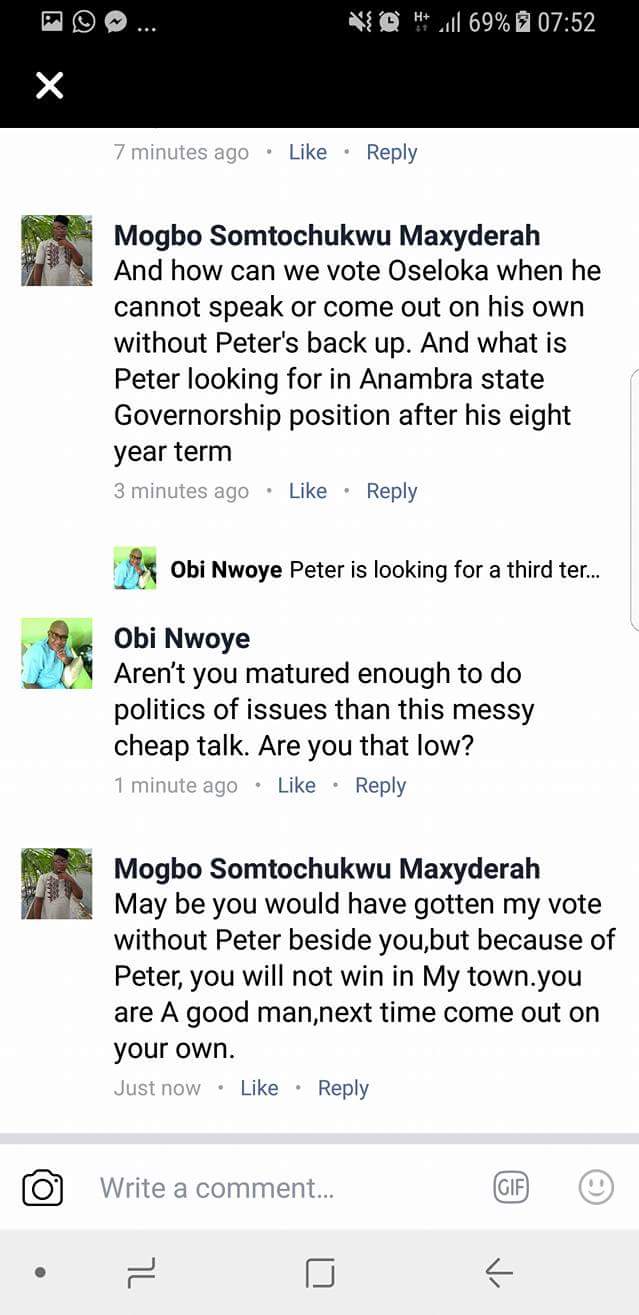
Task: Tap the WhatsApp notification icon in status bar
Action: point(84,22)
